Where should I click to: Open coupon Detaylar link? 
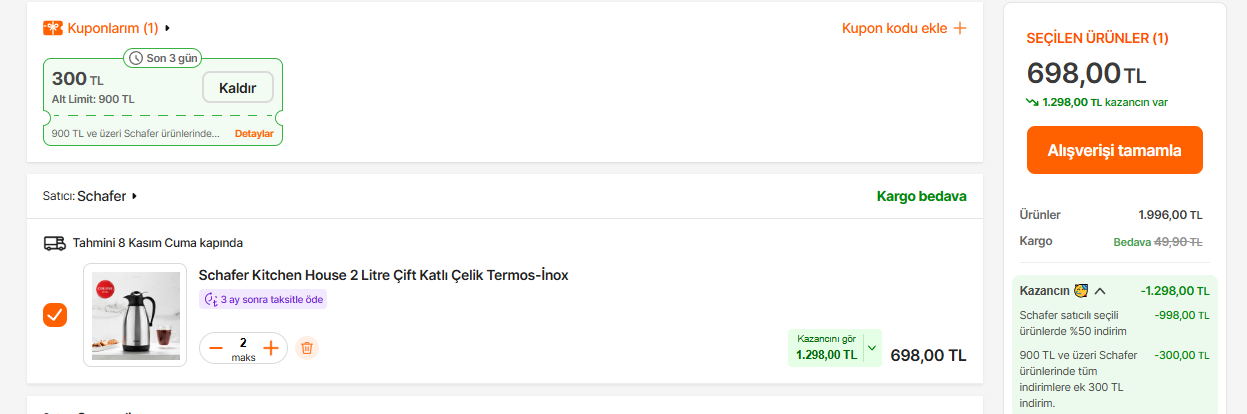254,134
